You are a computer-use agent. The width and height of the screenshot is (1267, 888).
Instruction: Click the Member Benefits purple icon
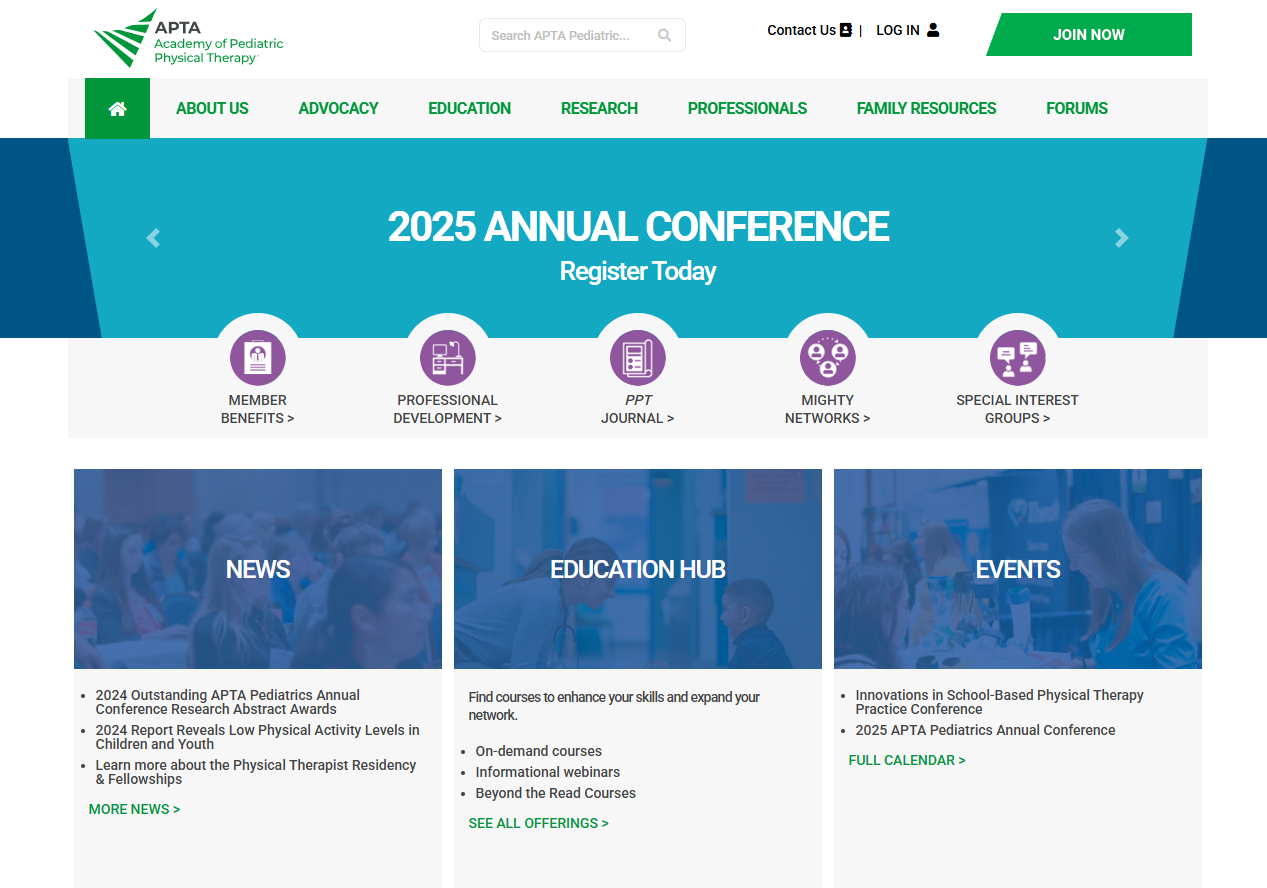pos(258,358)
